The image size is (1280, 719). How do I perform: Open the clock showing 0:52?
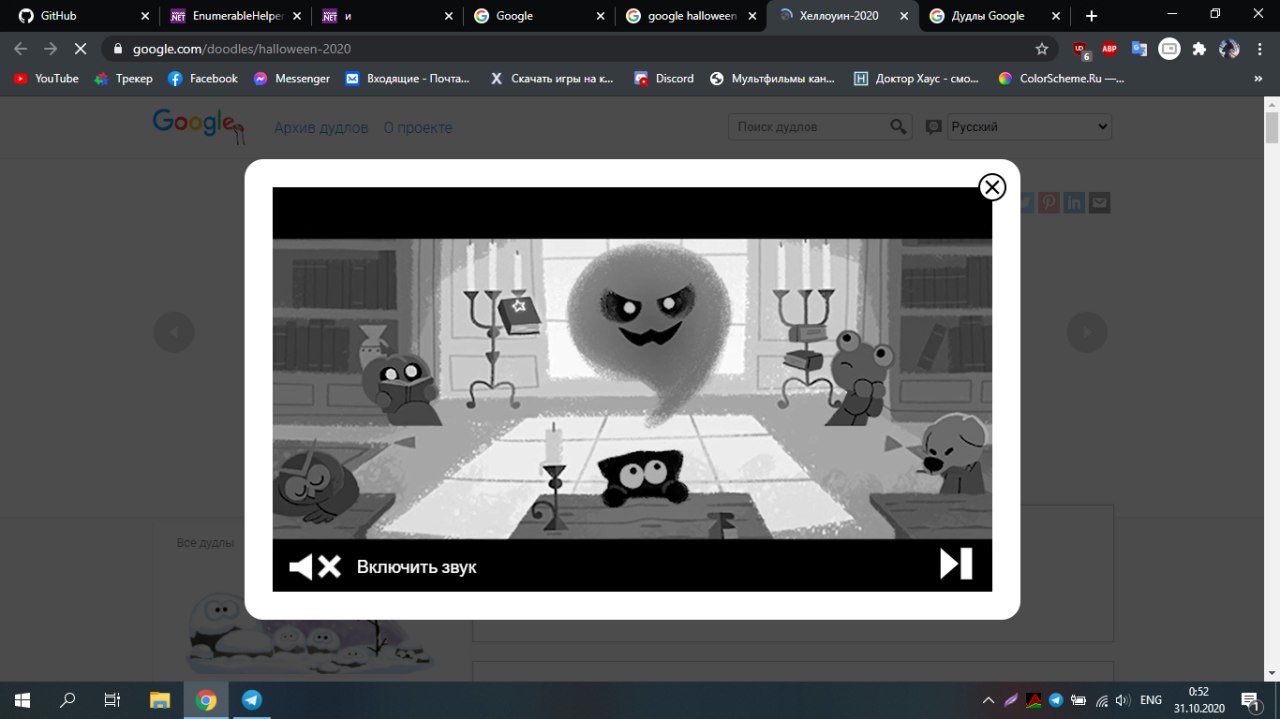(x=1199, y=700)
